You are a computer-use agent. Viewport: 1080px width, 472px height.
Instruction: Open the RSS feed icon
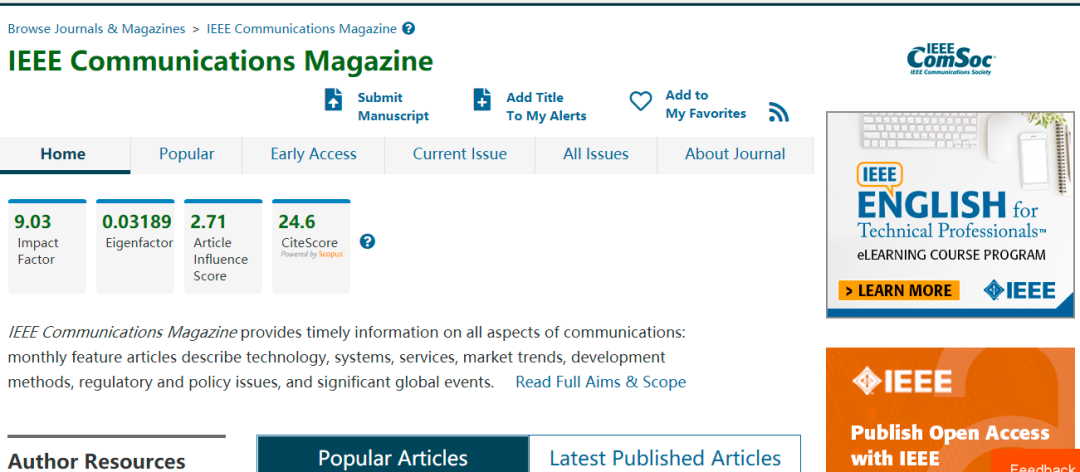pos(779,112)
